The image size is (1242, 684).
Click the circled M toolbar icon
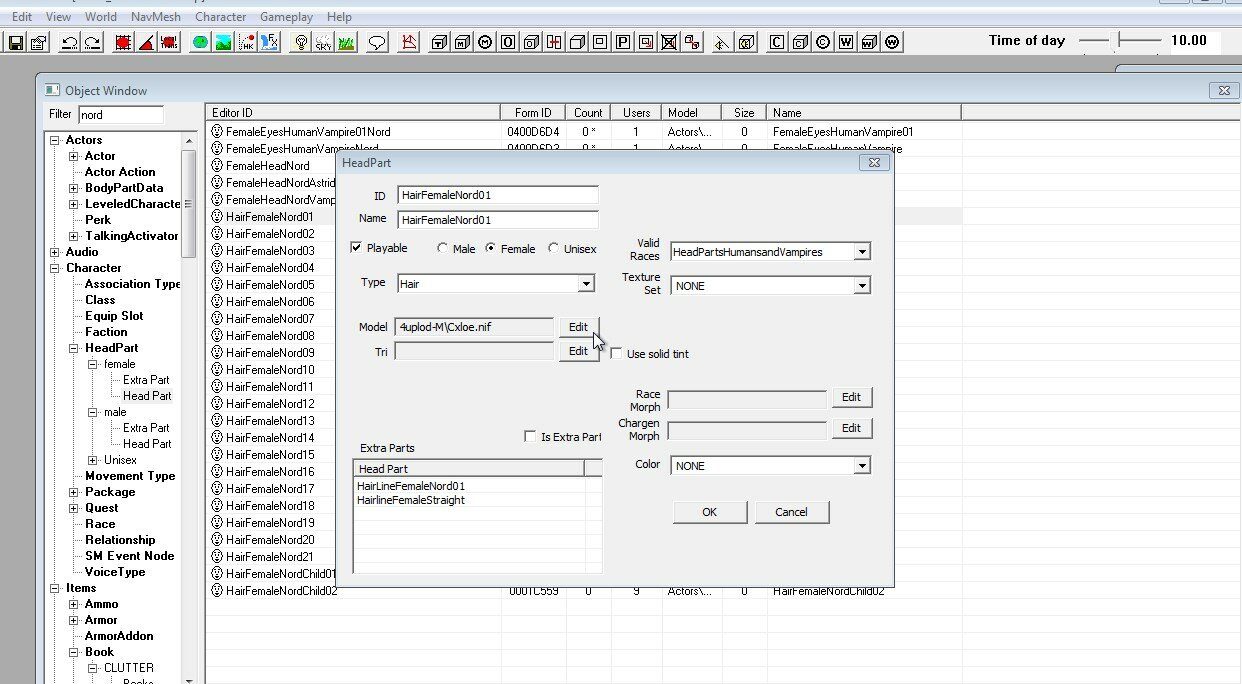pos(485,43)
